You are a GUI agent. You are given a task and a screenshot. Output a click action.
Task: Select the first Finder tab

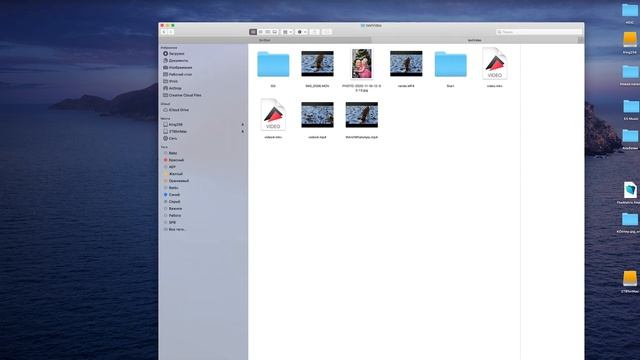tap(265, 40)
